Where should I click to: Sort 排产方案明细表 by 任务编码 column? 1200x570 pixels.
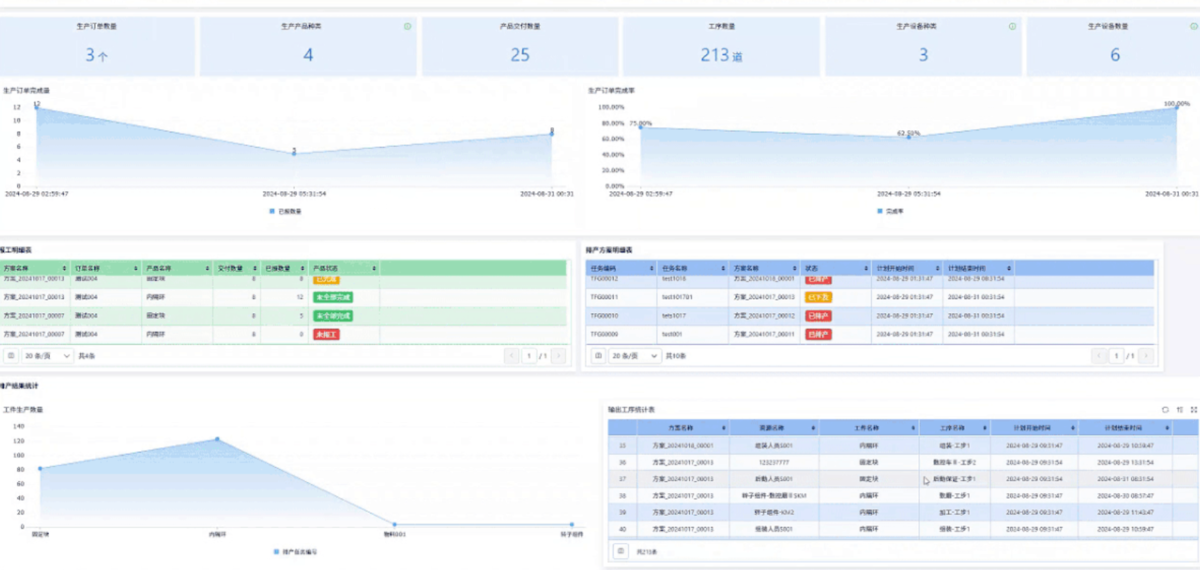651,268
